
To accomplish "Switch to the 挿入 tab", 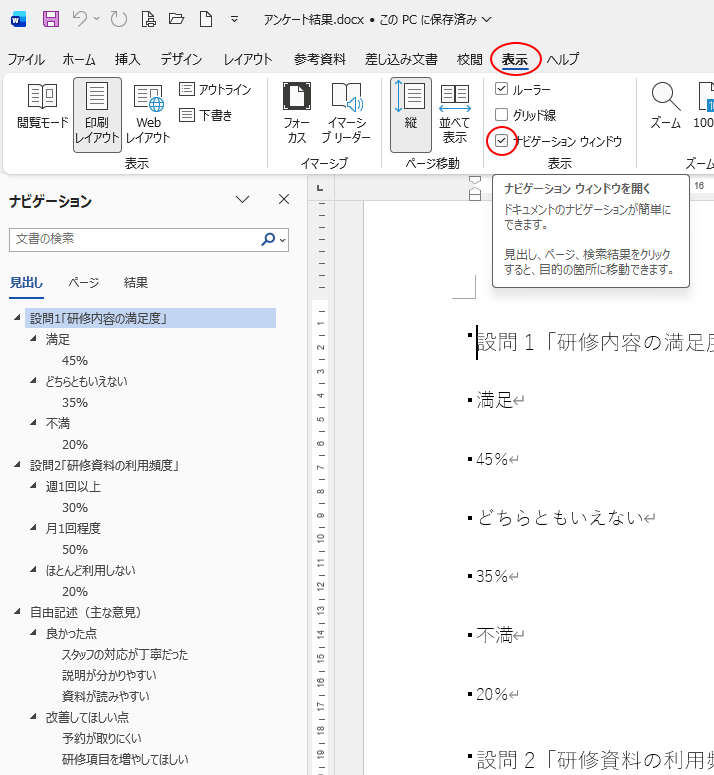I will [x=127, y=59].
